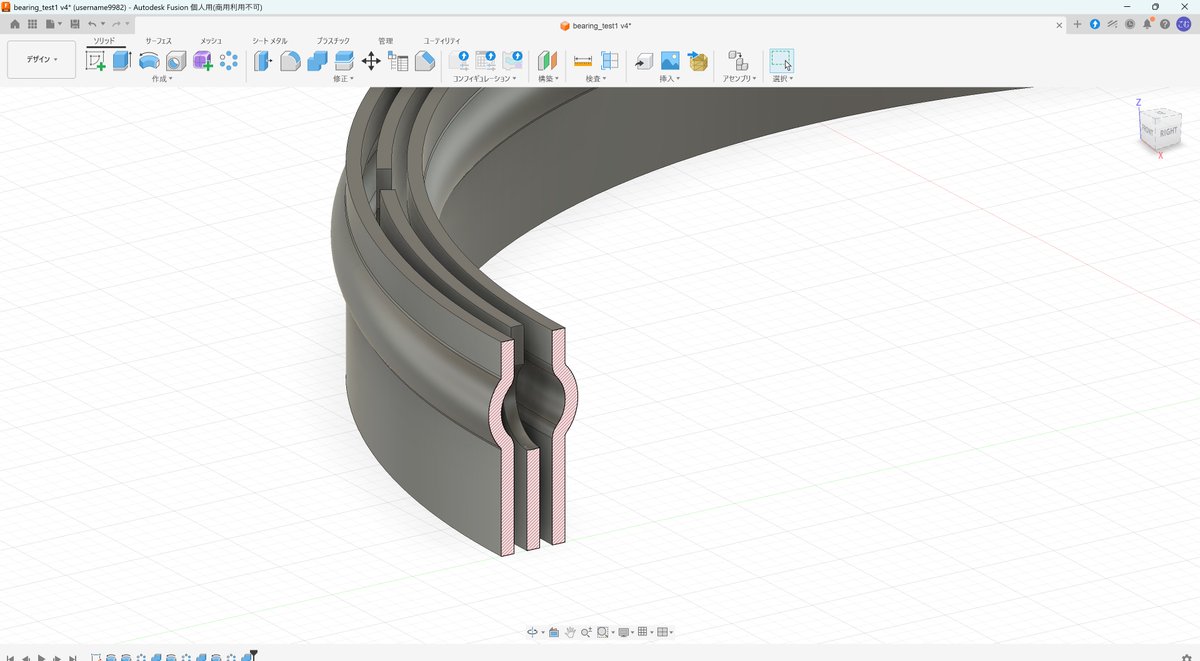Click the purple Create Form icon
Viewport: 1200px width, 661px height.
point(203,61)
